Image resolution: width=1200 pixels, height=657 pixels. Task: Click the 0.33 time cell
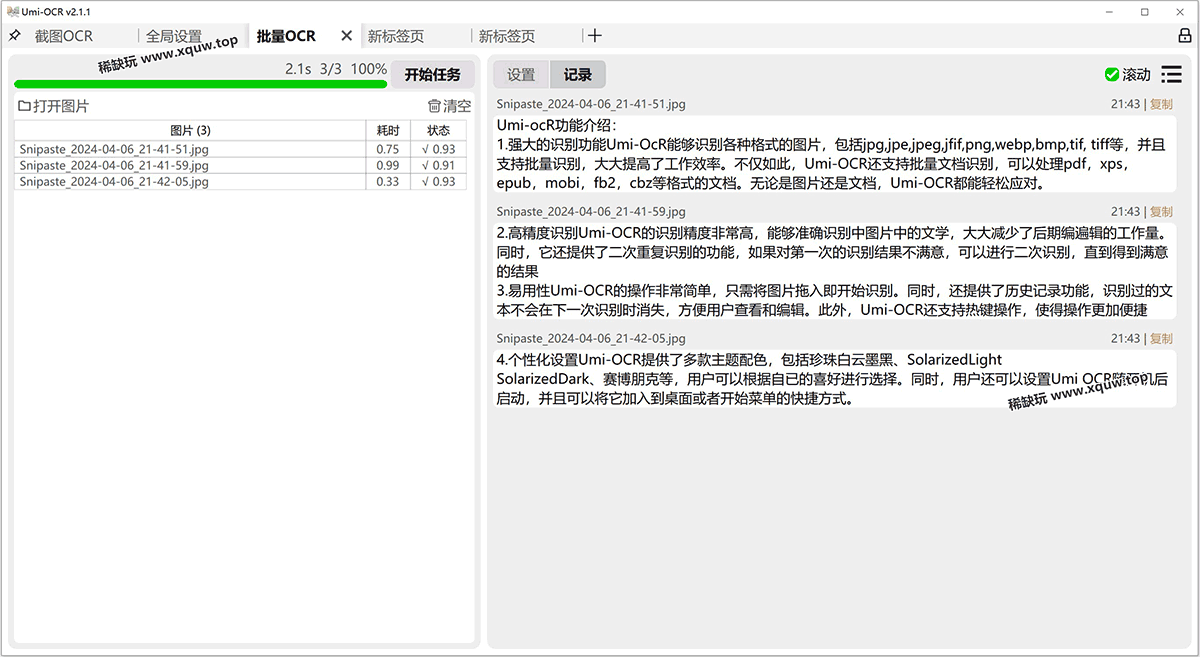point(388,181)
